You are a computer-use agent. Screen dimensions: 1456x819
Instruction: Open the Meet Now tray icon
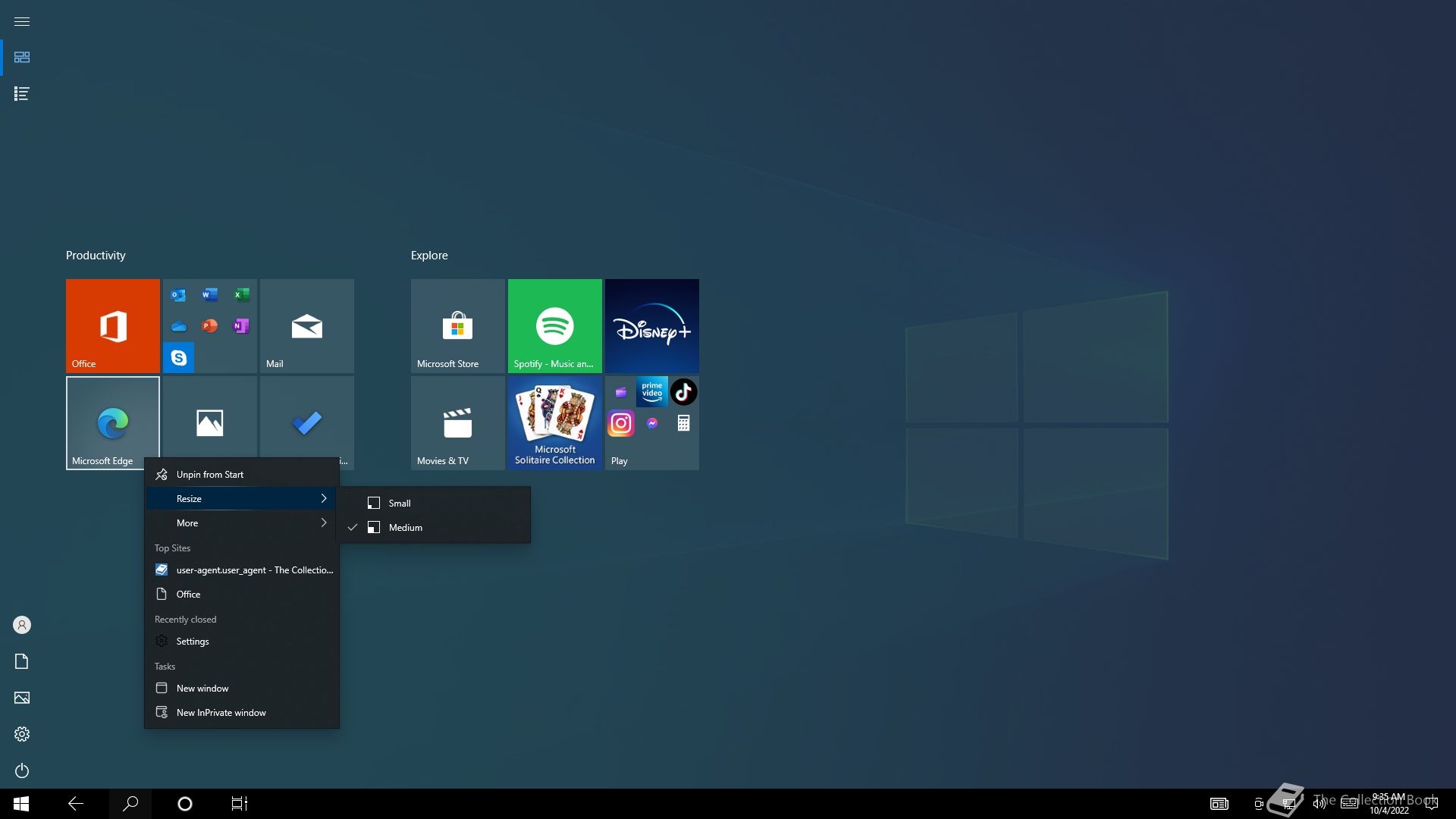(1259, 804)
